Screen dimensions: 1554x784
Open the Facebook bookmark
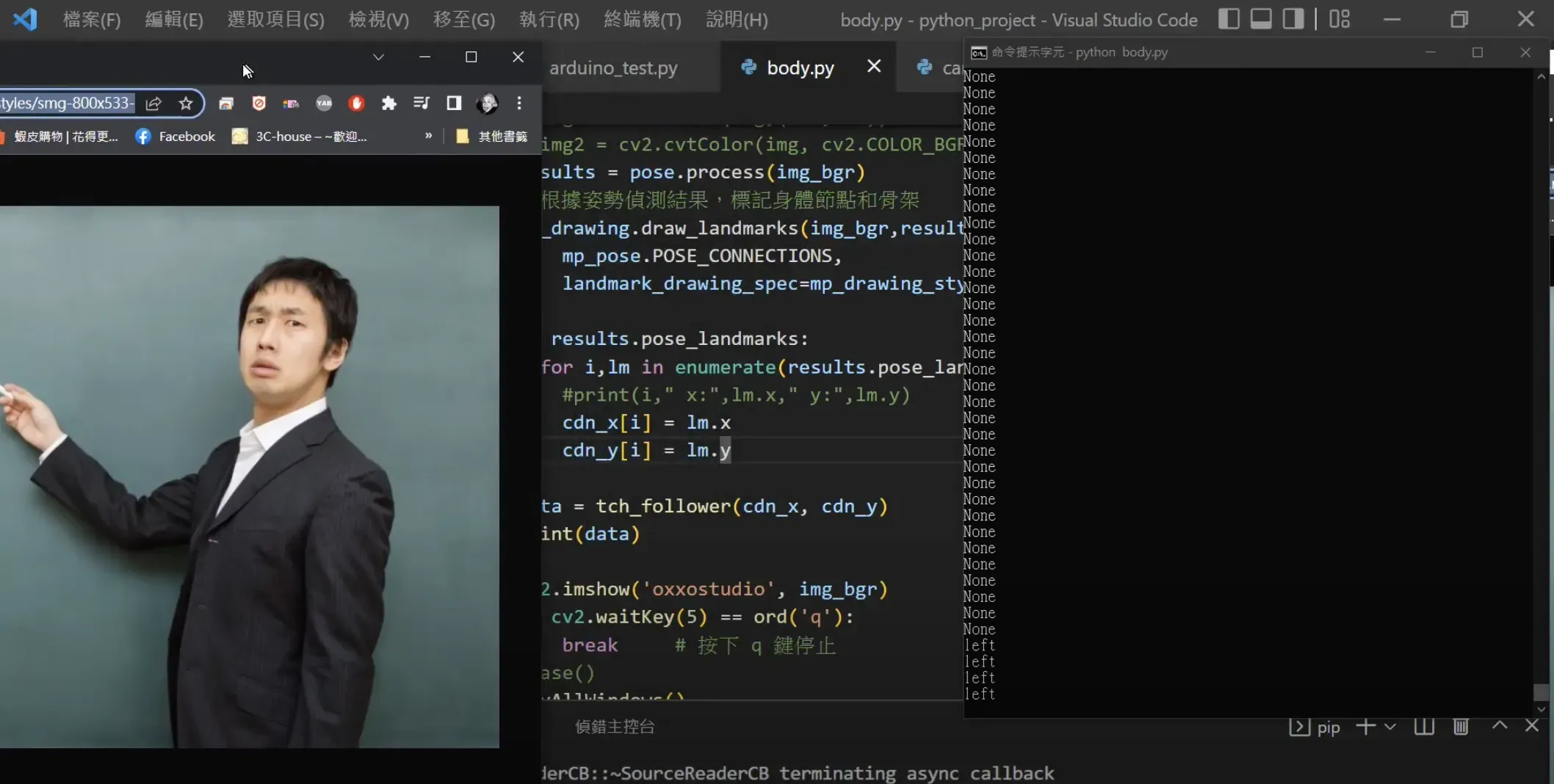[176, 137]
